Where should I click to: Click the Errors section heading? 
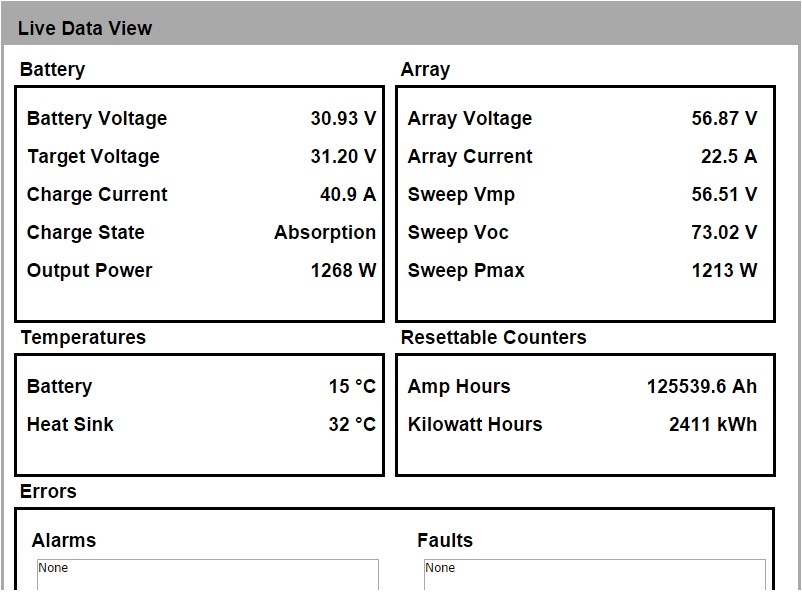pos(48,492)
